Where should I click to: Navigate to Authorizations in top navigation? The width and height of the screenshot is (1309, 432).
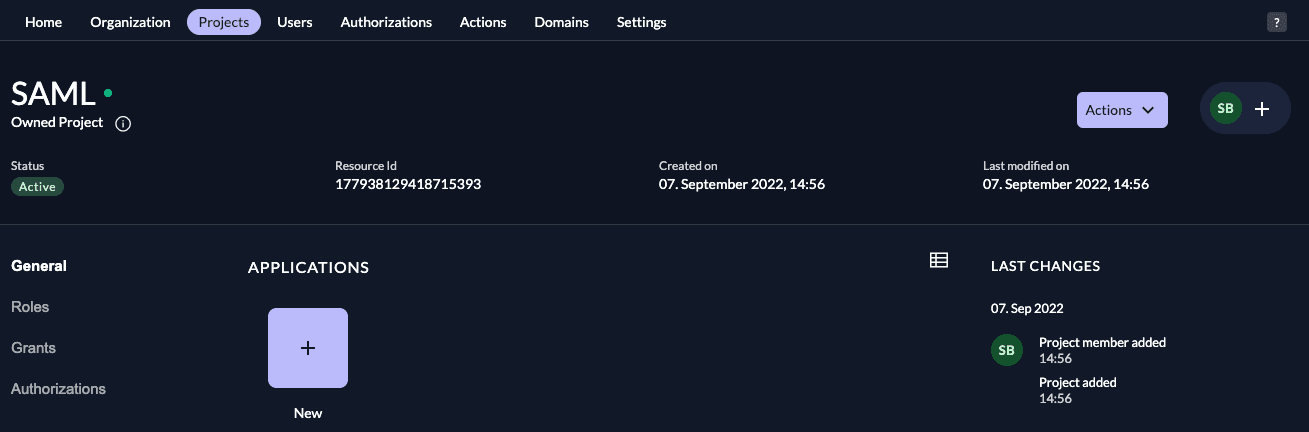386,22
